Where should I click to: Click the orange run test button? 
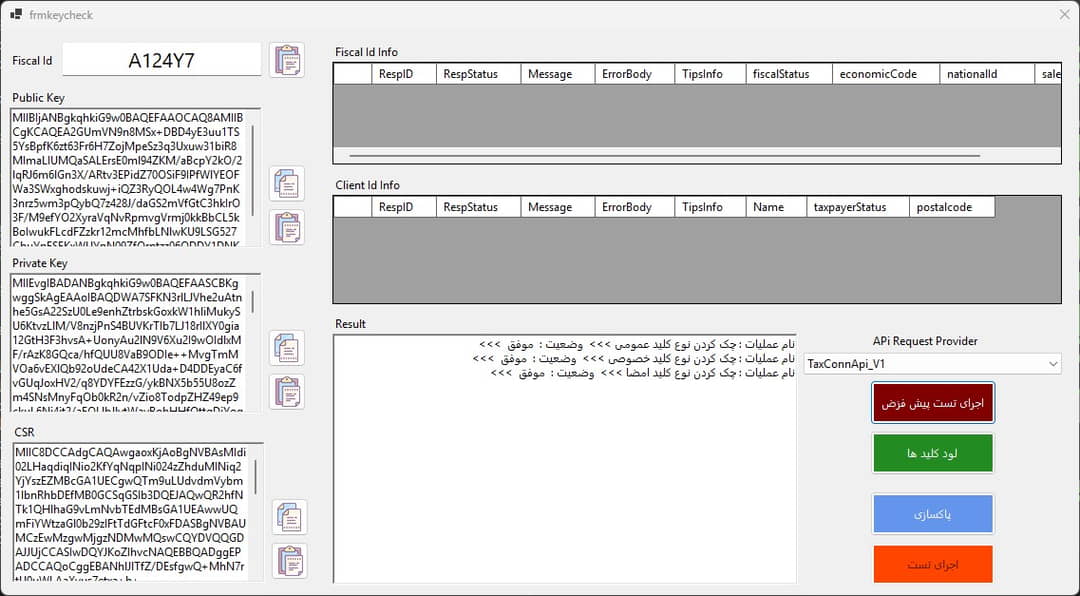(x=932, y=564)
